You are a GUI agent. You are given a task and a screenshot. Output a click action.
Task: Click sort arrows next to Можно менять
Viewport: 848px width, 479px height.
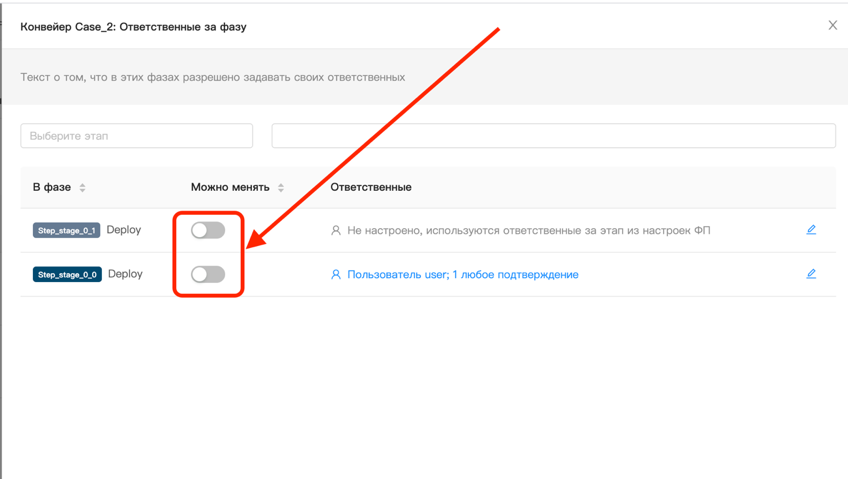click(281, 187)
